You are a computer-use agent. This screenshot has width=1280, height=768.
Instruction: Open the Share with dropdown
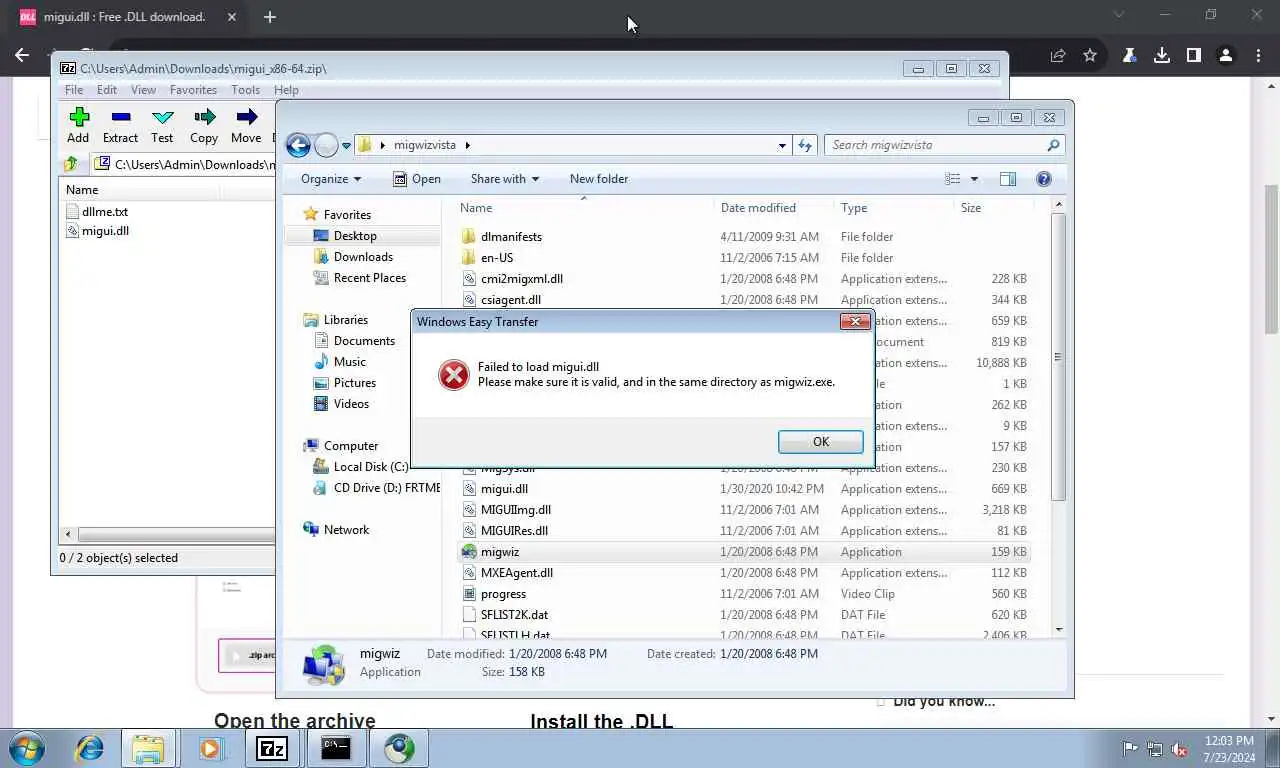click(x=504, y=179)
